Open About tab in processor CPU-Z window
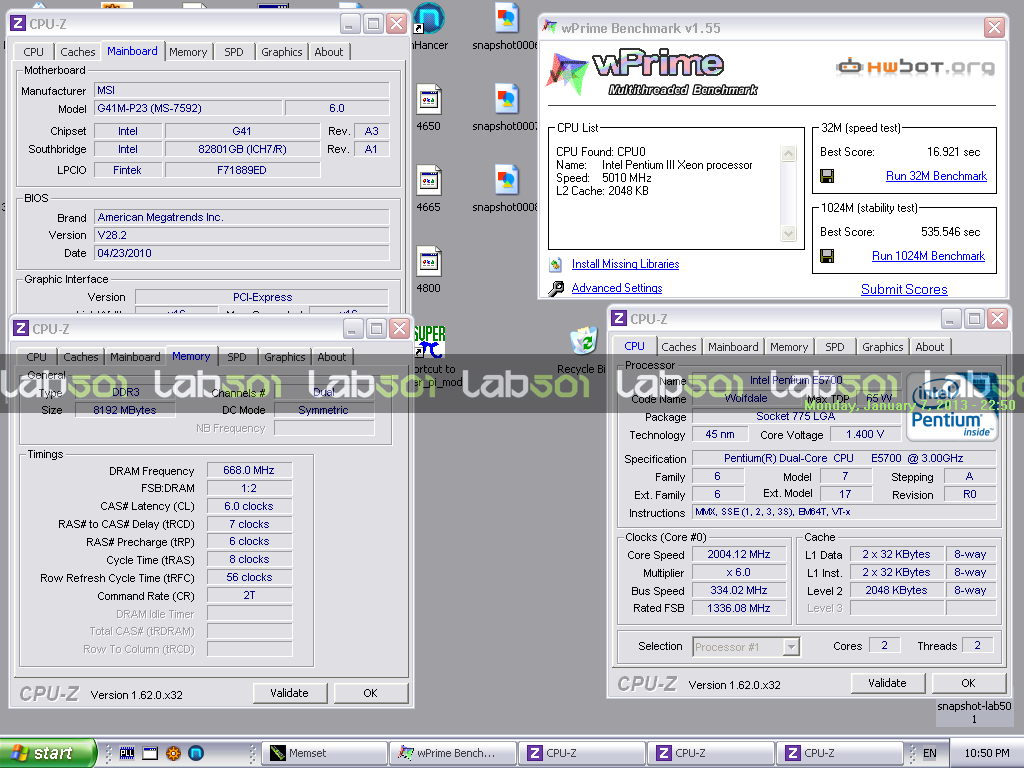 coord(929,347)
